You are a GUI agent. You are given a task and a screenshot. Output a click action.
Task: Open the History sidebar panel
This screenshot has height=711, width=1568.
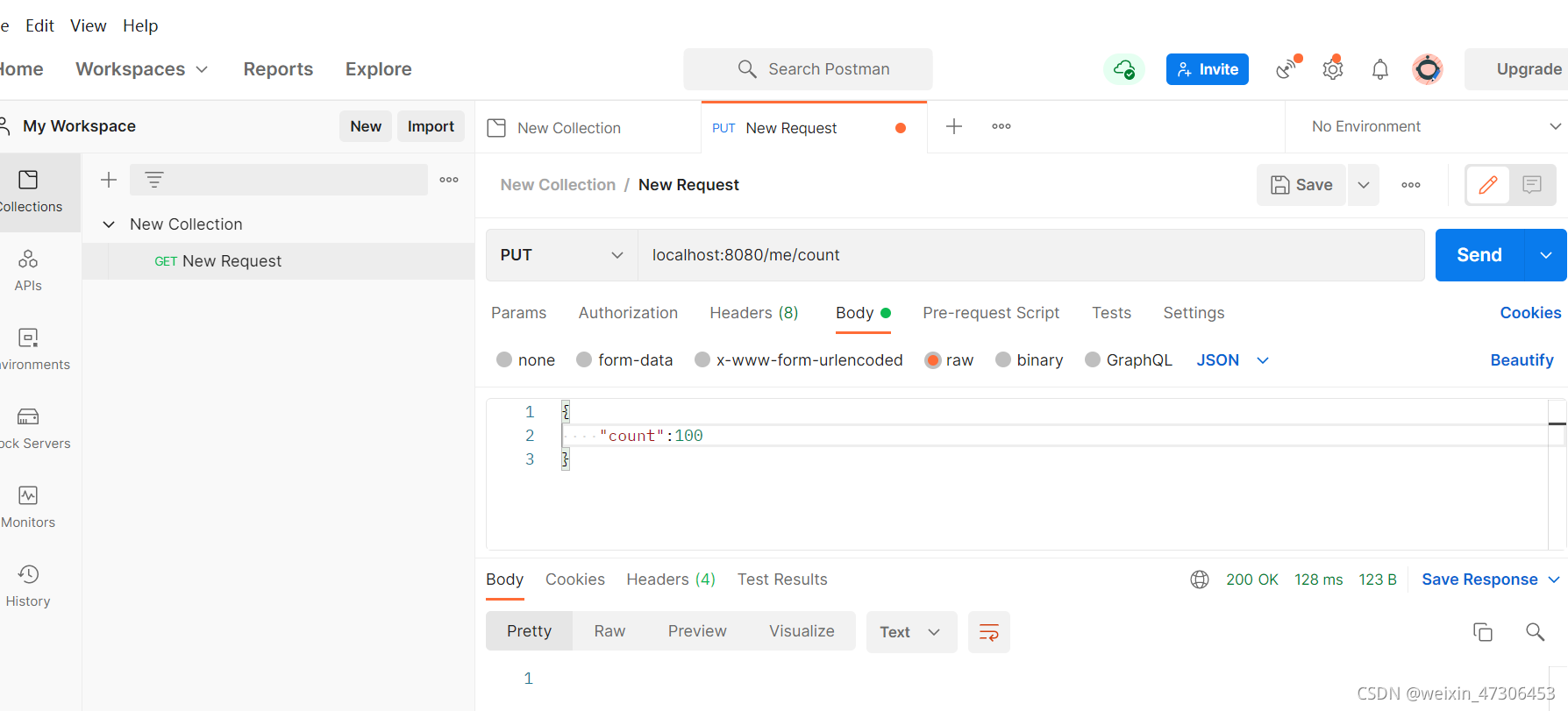(x=28, y=586)
